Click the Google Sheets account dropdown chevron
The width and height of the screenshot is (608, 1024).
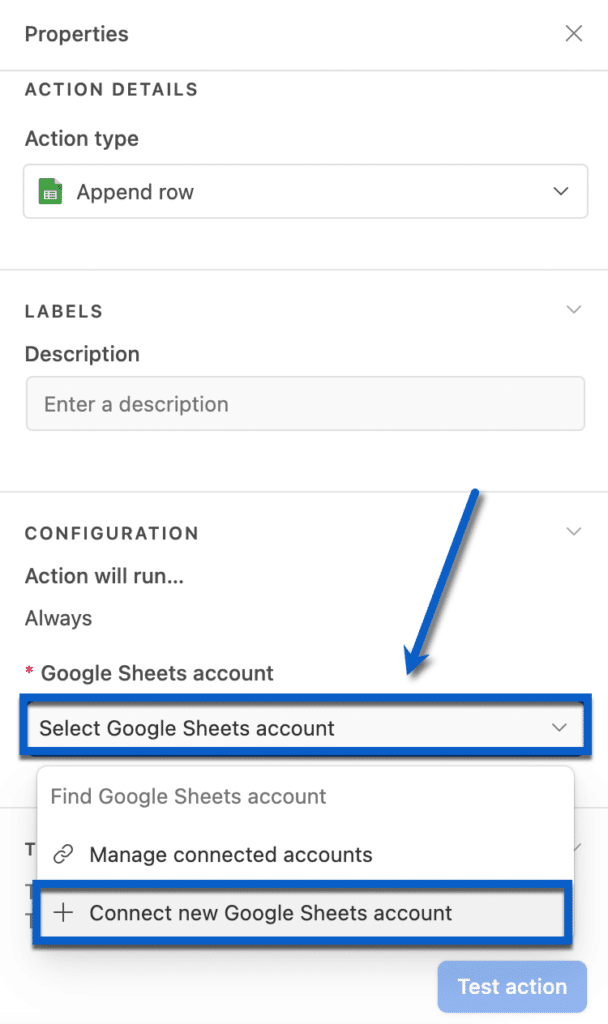coord(560,728)
